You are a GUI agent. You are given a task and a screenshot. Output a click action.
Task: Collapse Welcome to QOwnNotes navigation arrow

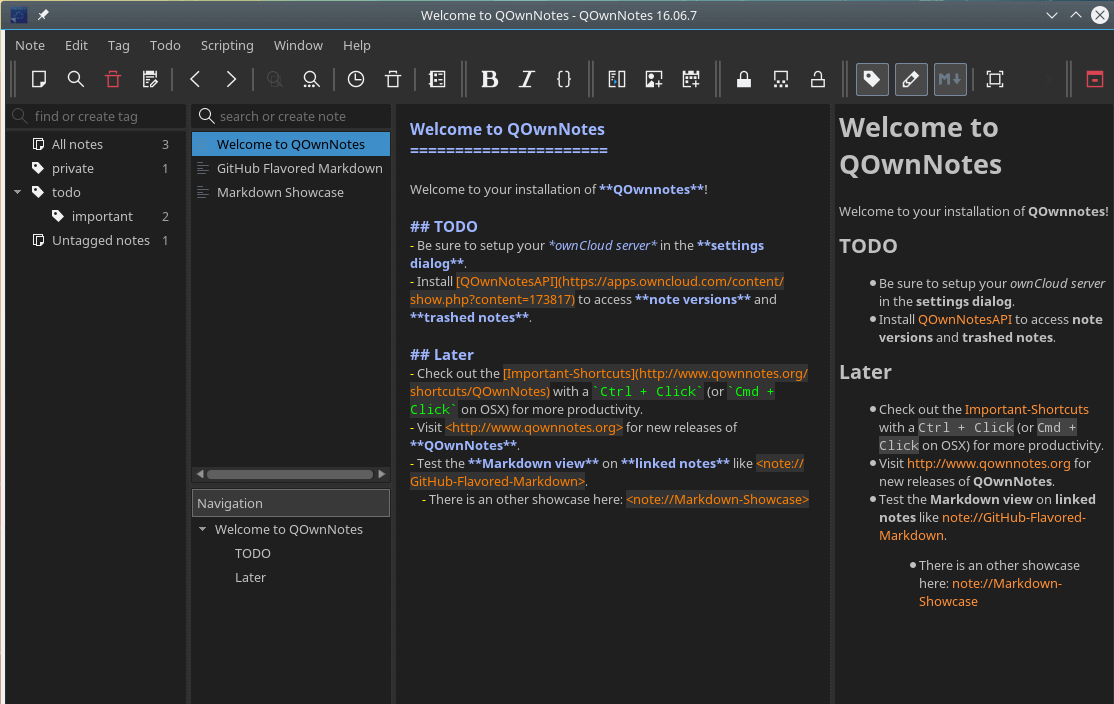click(x=202, y=529)
